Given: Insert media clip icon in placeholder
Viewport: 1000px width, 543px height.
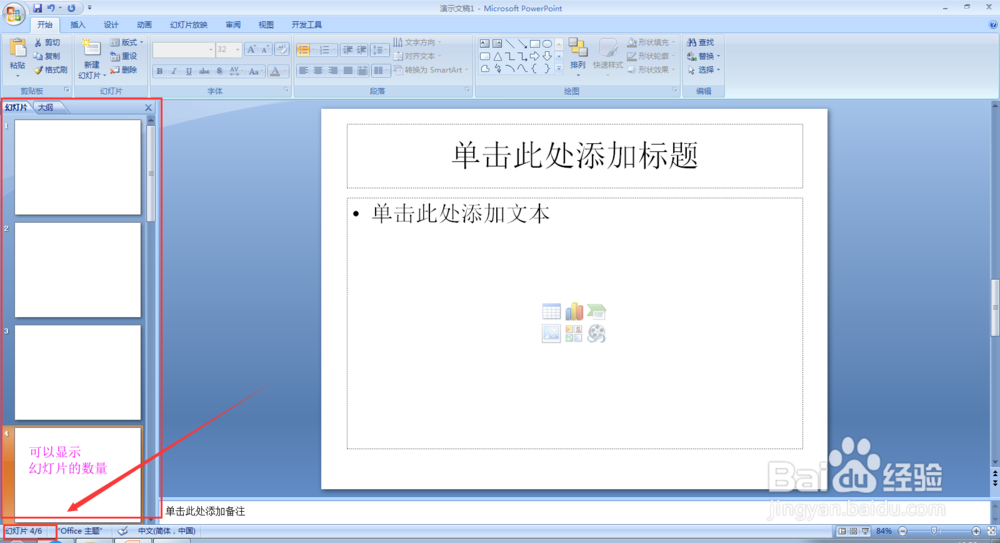Looking at the screenshot, I should (x=596, y=334).
